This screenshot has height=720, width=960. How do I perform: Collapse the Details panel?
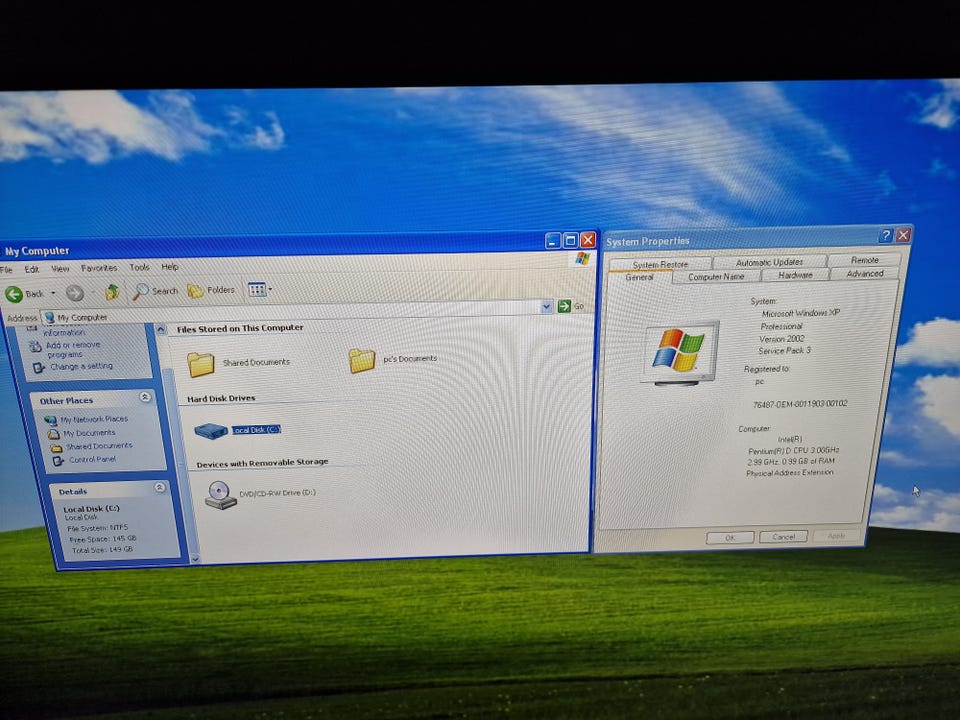pos(160,487)
